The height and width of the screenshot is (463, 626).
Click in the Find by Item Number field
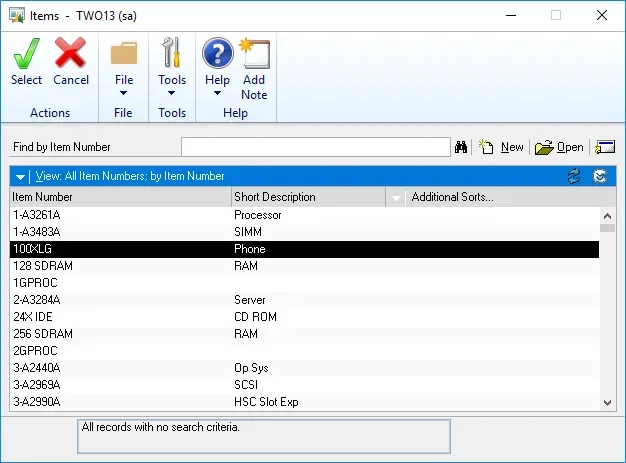tap(316, 147)
